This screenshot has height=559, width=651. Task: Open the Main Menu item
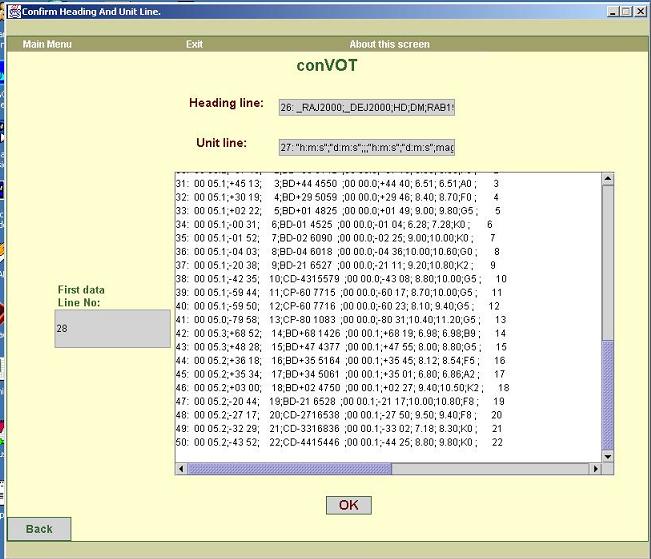(47, 44)
